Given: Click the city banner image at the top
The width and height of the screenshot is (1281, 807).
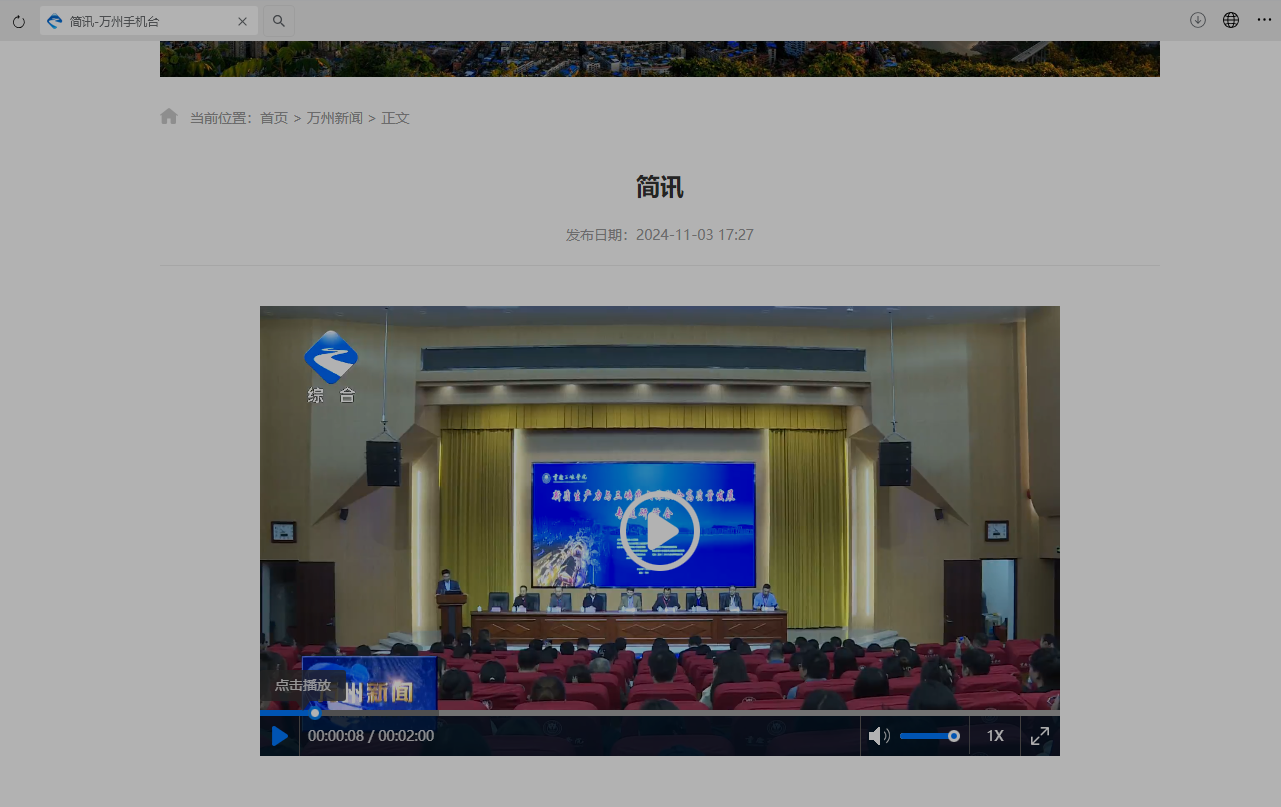Looking at the screenshot, I should pos(659,59).
